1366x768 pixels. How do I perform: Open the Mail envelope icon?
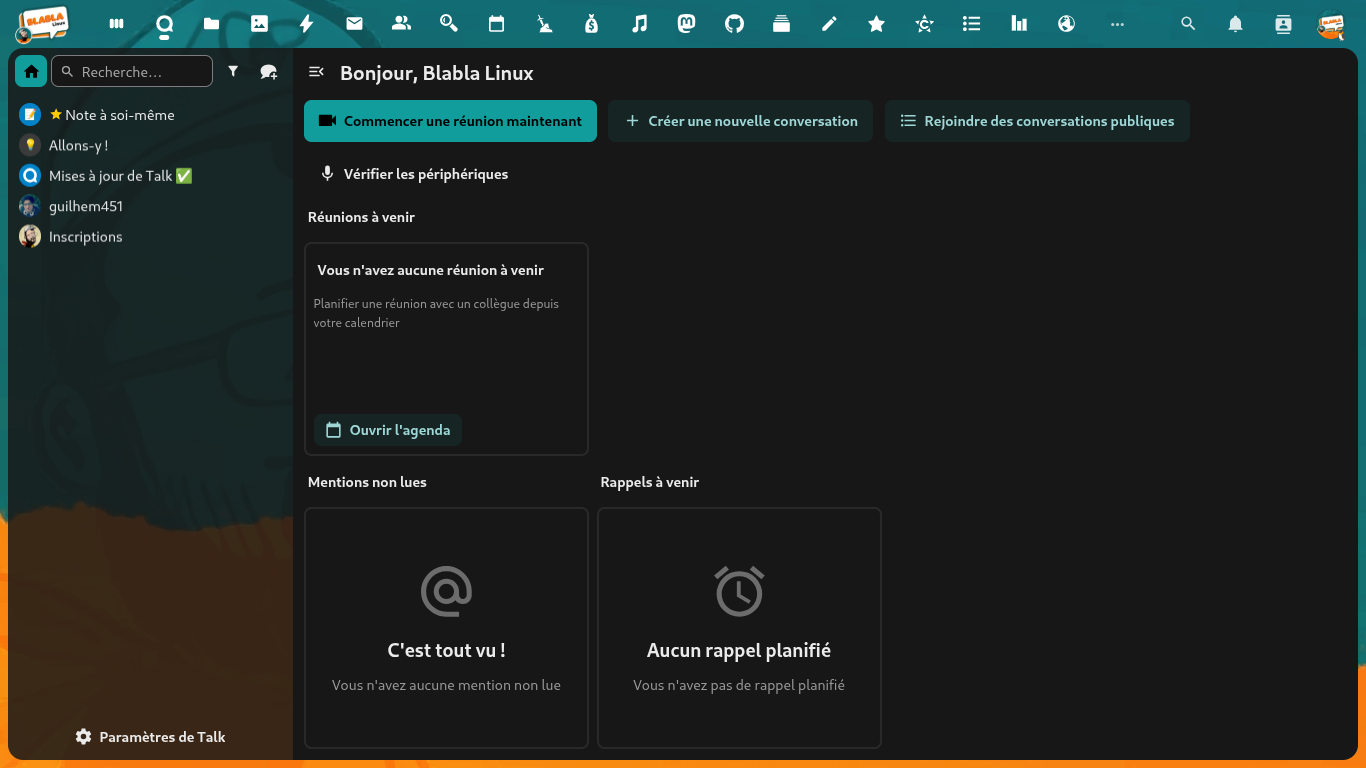tap(354, 24)
